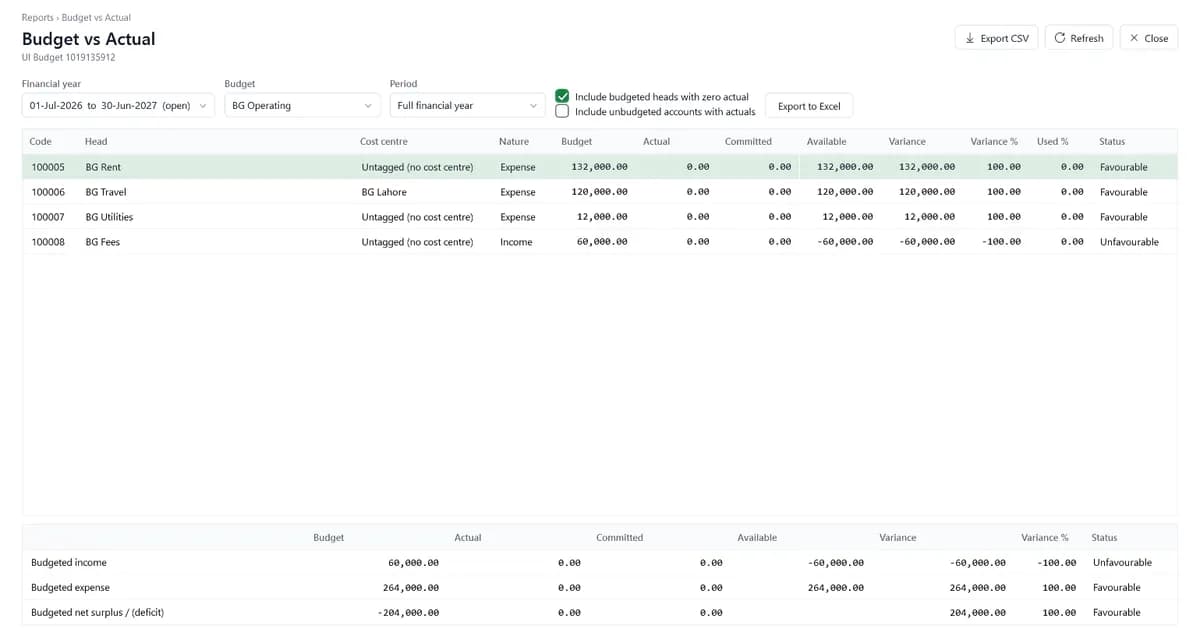Click code 100007 cell
The width and height of the screenshot is (1200, 628).
48,217
